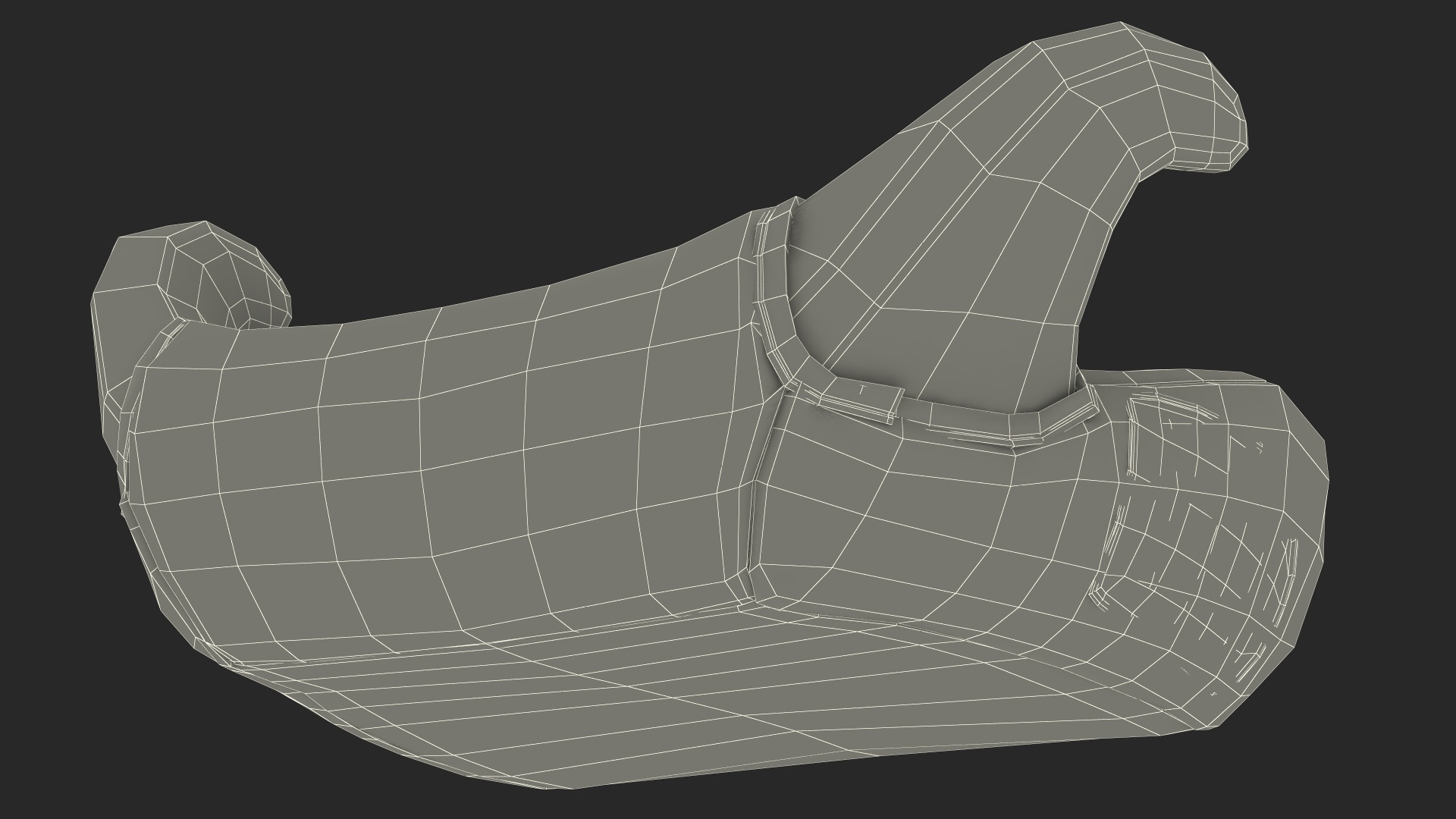
Task: Select the small rounded knob on the left end
Action: tap(227, 277)
